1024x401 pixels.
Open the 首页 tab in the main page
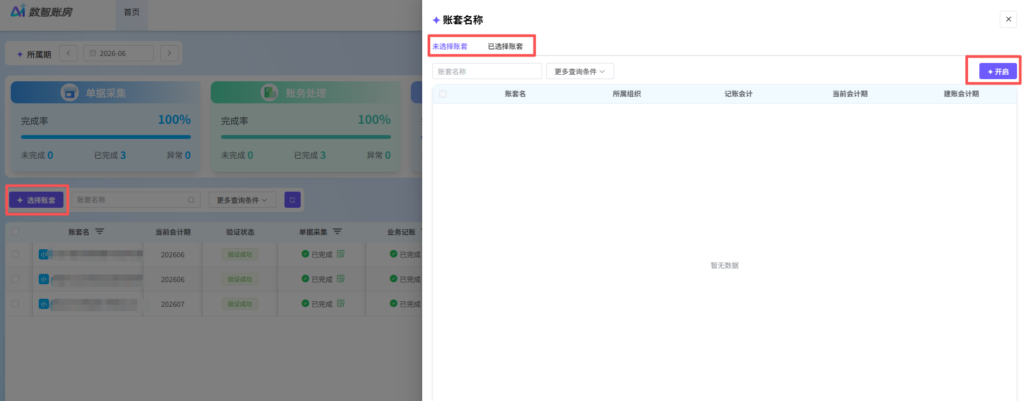click(132, 12)
